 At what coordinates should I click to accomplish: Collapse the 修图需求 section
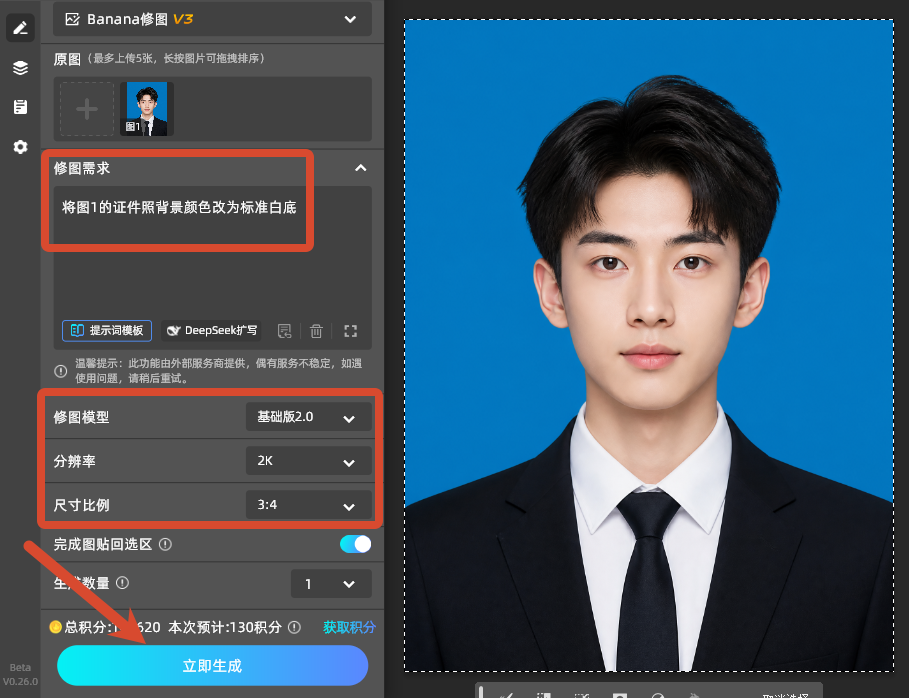coord(361,168)
